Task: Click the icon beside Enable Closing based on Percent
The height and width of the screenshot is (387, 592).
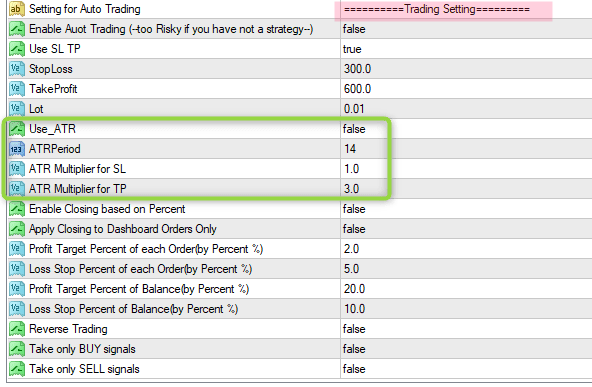Action: tap(17, 209)
